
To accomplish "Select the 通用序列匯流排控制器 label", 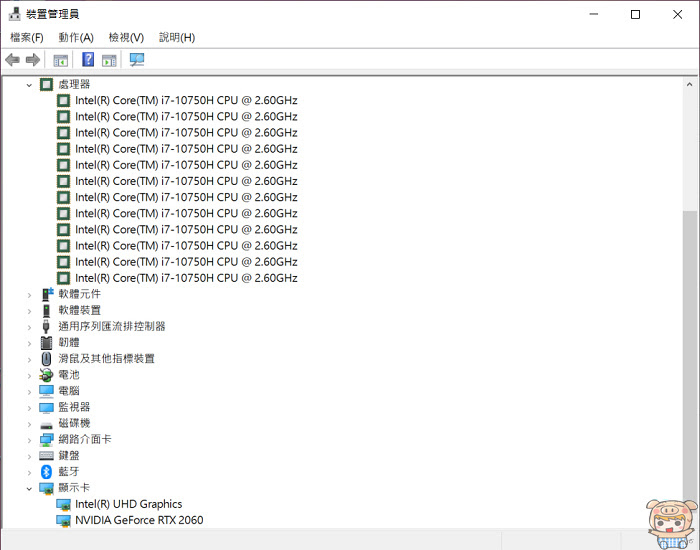I will point(112,326).
